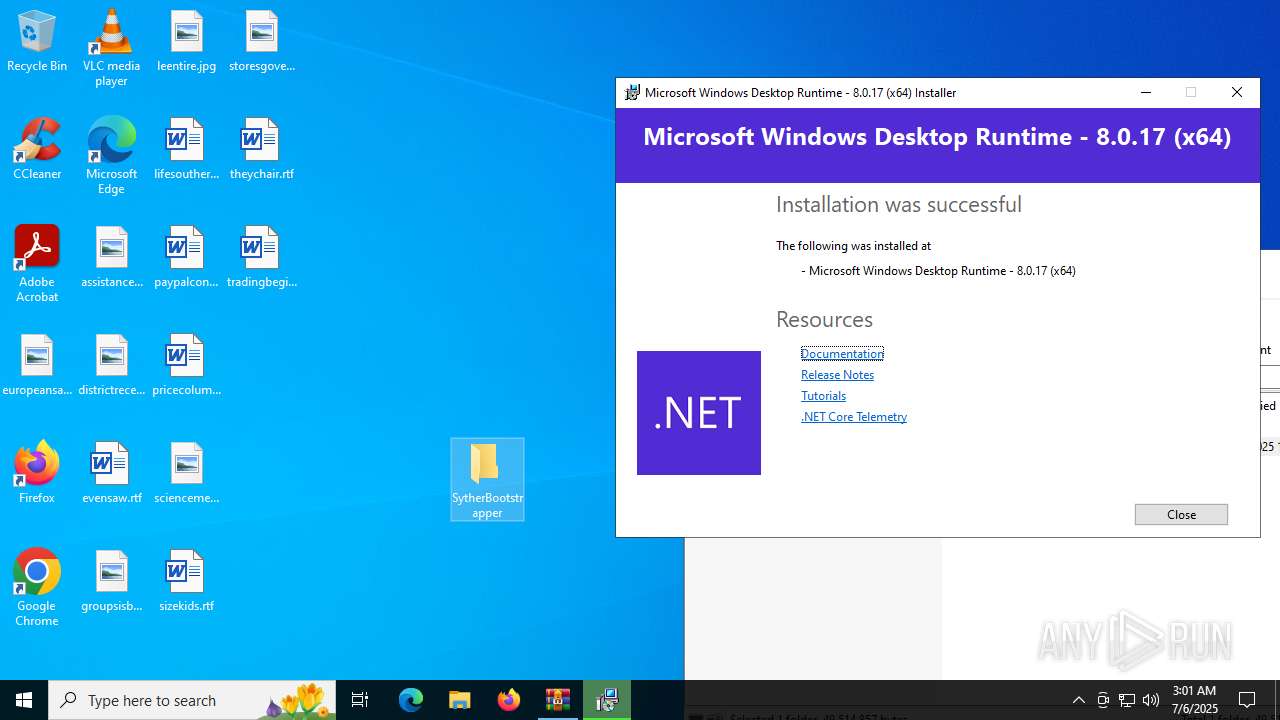Open Windows Start menu
The width and height of the screenshot is (1280, 720).
pyautogui.click(x=24, y=700)
